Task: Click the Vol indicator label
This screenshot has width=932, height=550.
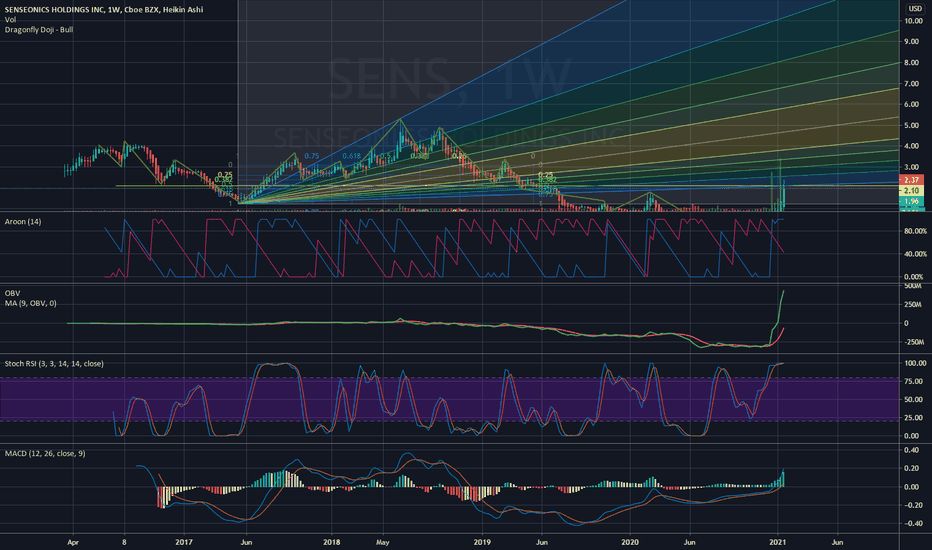Action: point(10,20)
